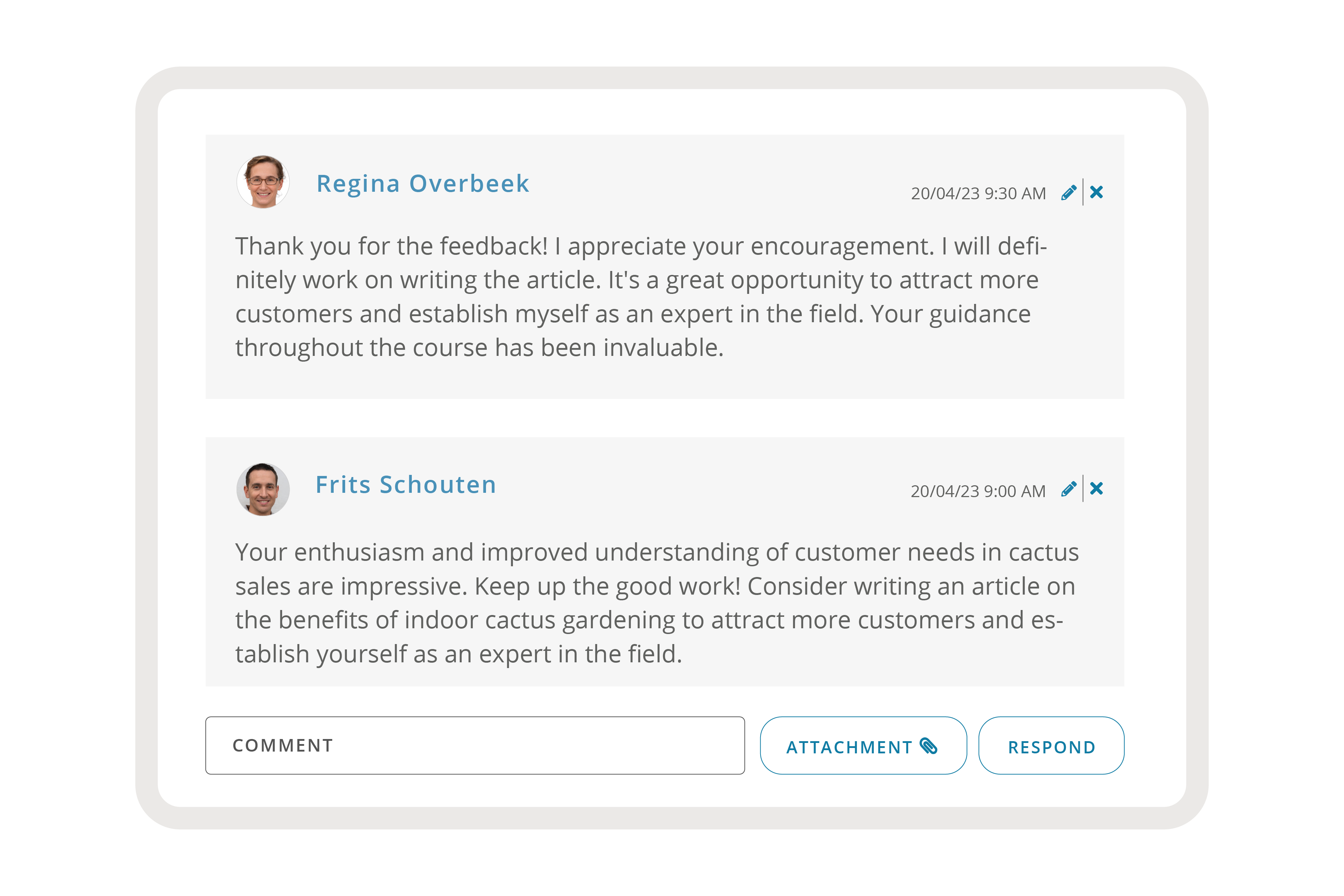This screenshot has height=896, width=1344.
Task: Submit reply with the Respond button
Action: coord(1051,746)
